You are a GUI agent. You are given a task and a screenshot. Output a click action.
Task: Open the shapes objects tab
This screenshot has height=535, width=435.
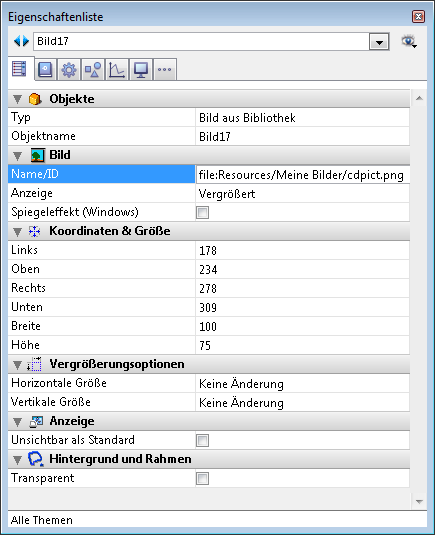(93, 70)
